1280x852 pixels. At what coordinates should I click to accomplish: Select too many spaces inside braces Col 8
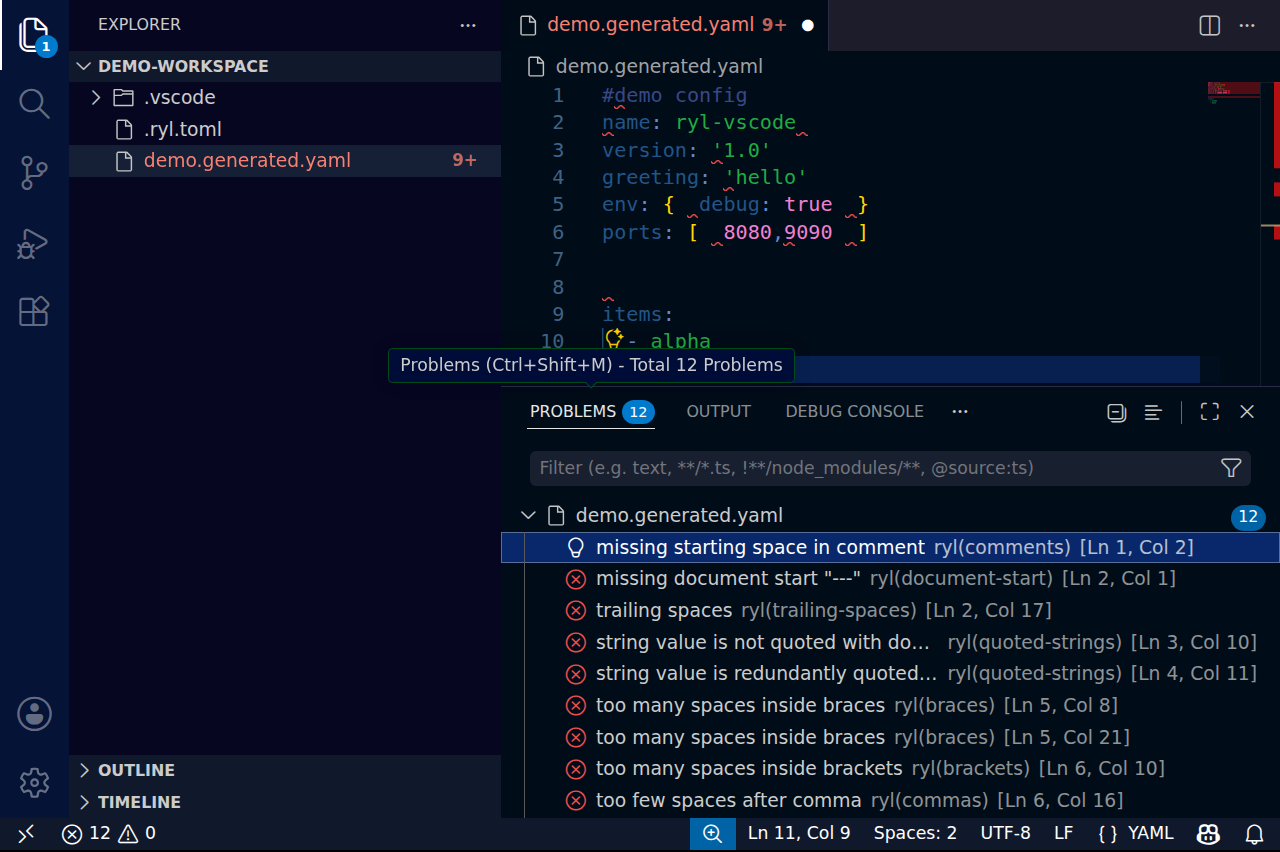[890, 706]
